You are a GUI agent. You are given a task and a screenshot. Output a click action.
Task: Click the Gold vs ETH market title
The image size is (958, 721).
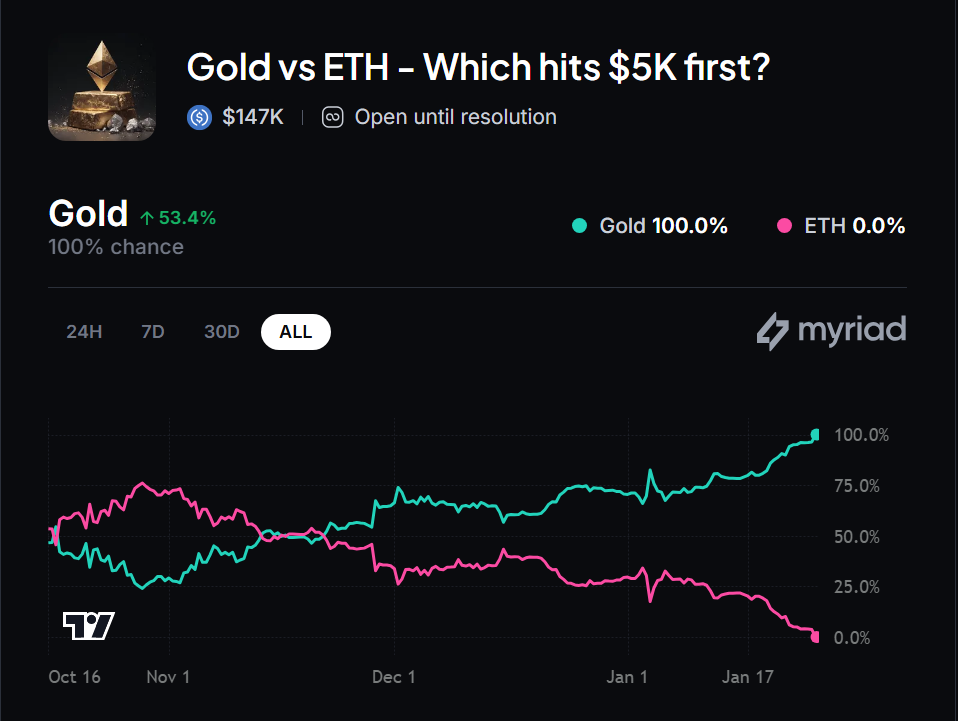(x=478, y=67)
